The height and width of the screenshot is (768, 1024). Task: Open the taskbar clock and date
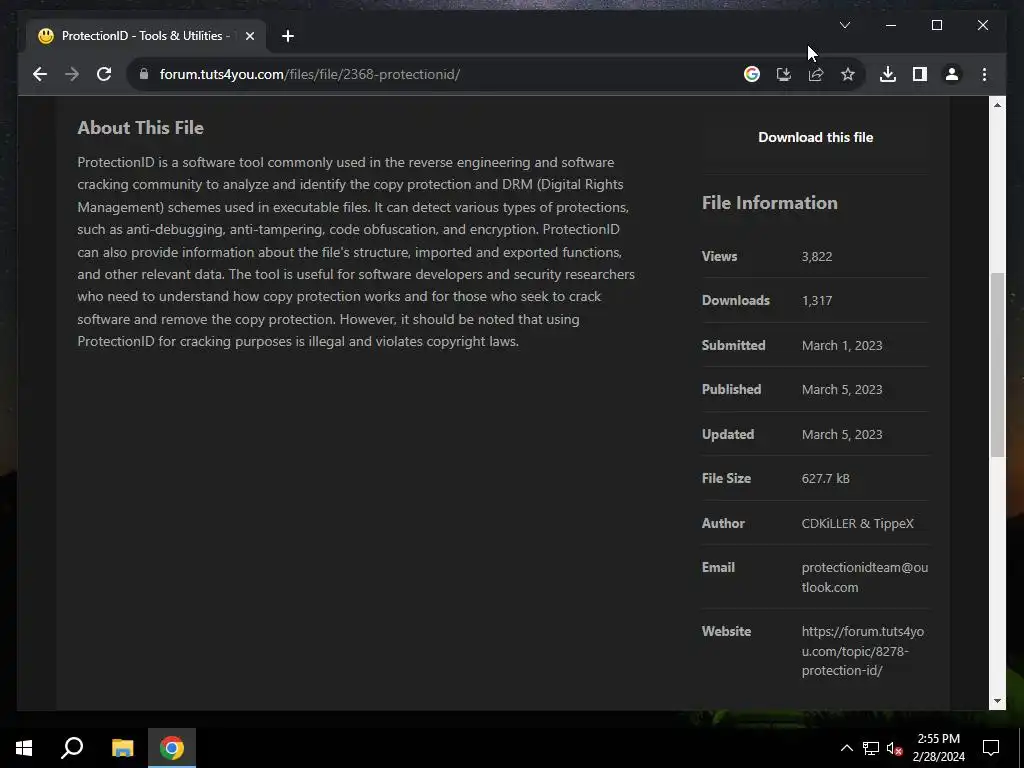[938, 748]
